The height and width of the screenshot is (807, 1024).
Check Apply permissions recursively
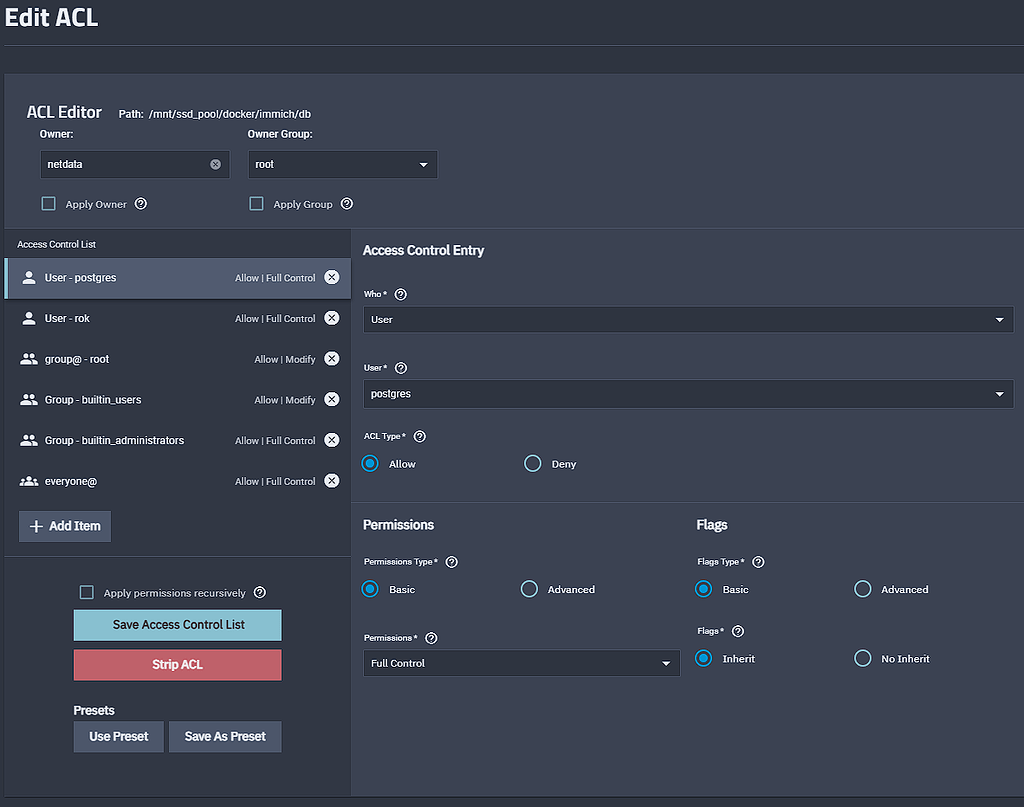pyautogui.click(x=86, y=593)
